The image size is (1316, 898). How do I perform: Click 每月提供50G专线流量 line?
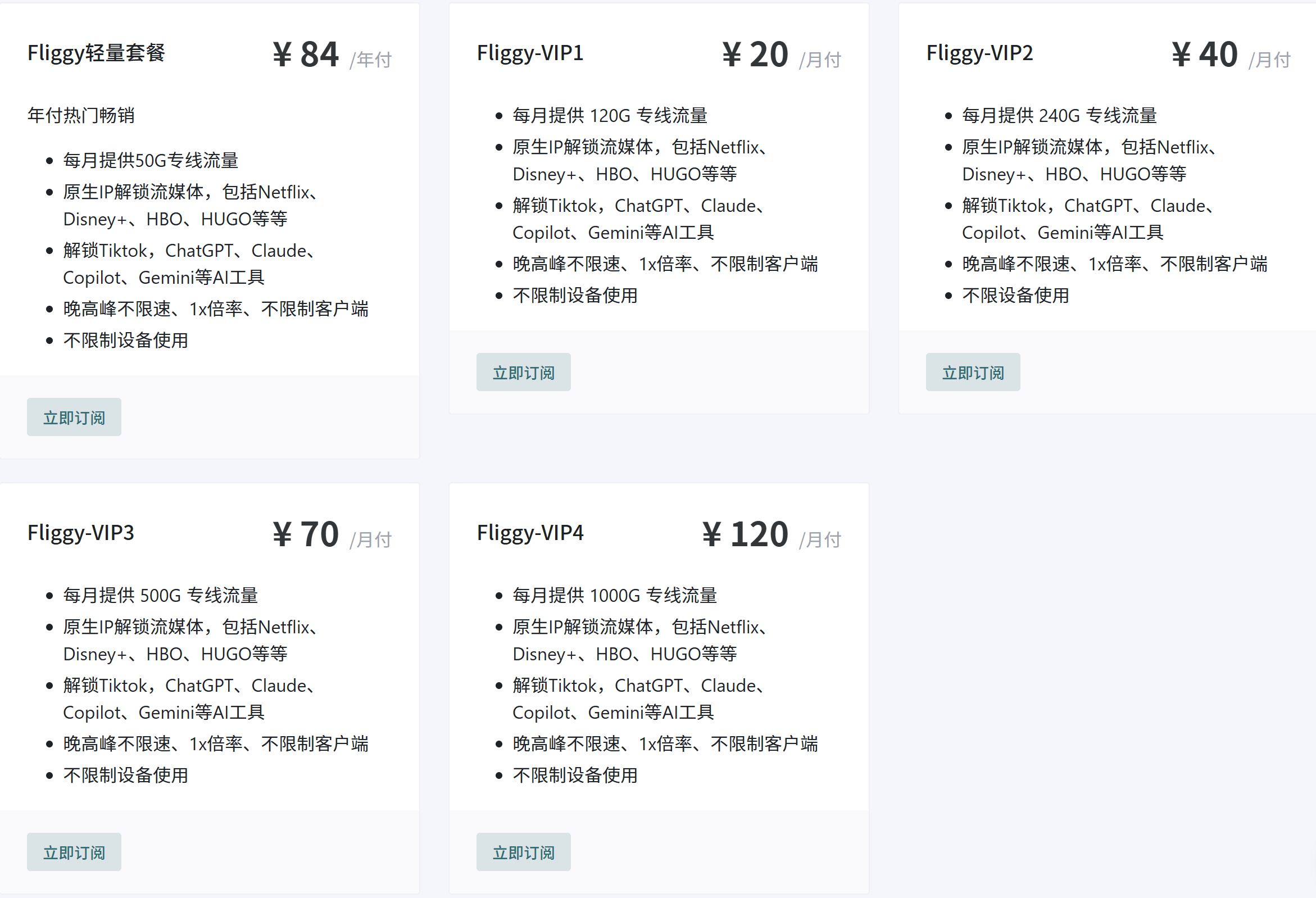pyautogui.click(x=151, y=160)
